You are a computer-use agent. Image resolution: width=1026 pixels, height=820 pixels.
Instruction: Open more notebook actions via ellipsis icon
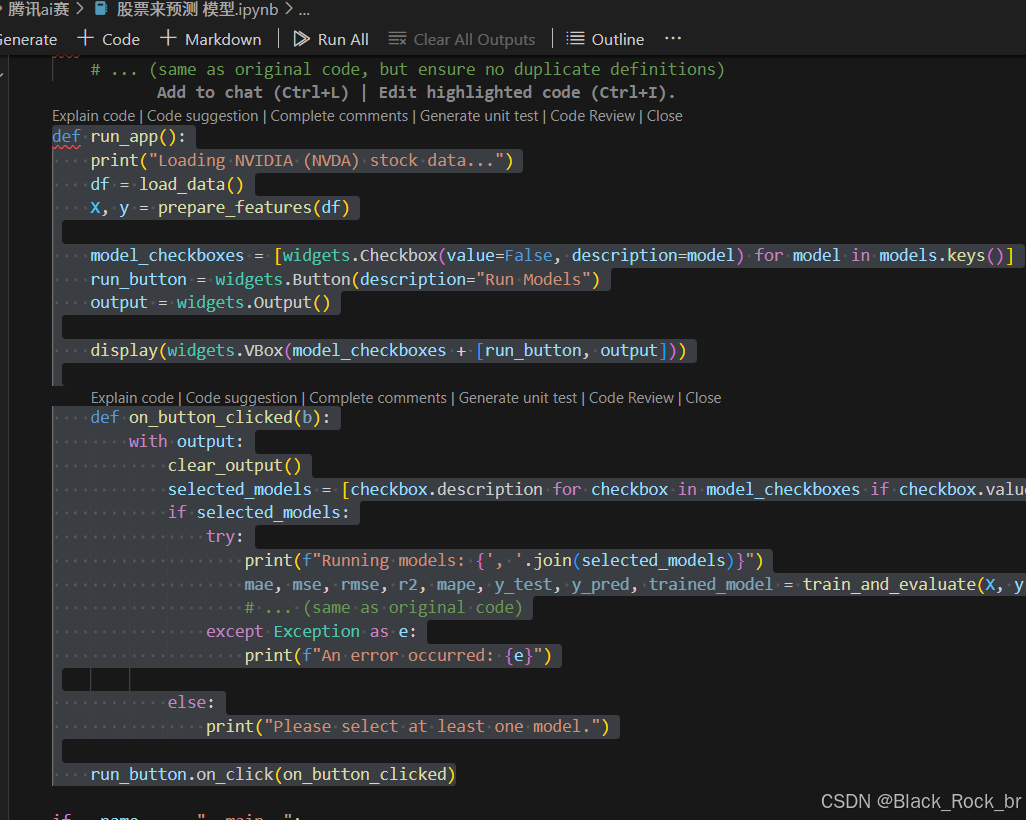[672, 39]
